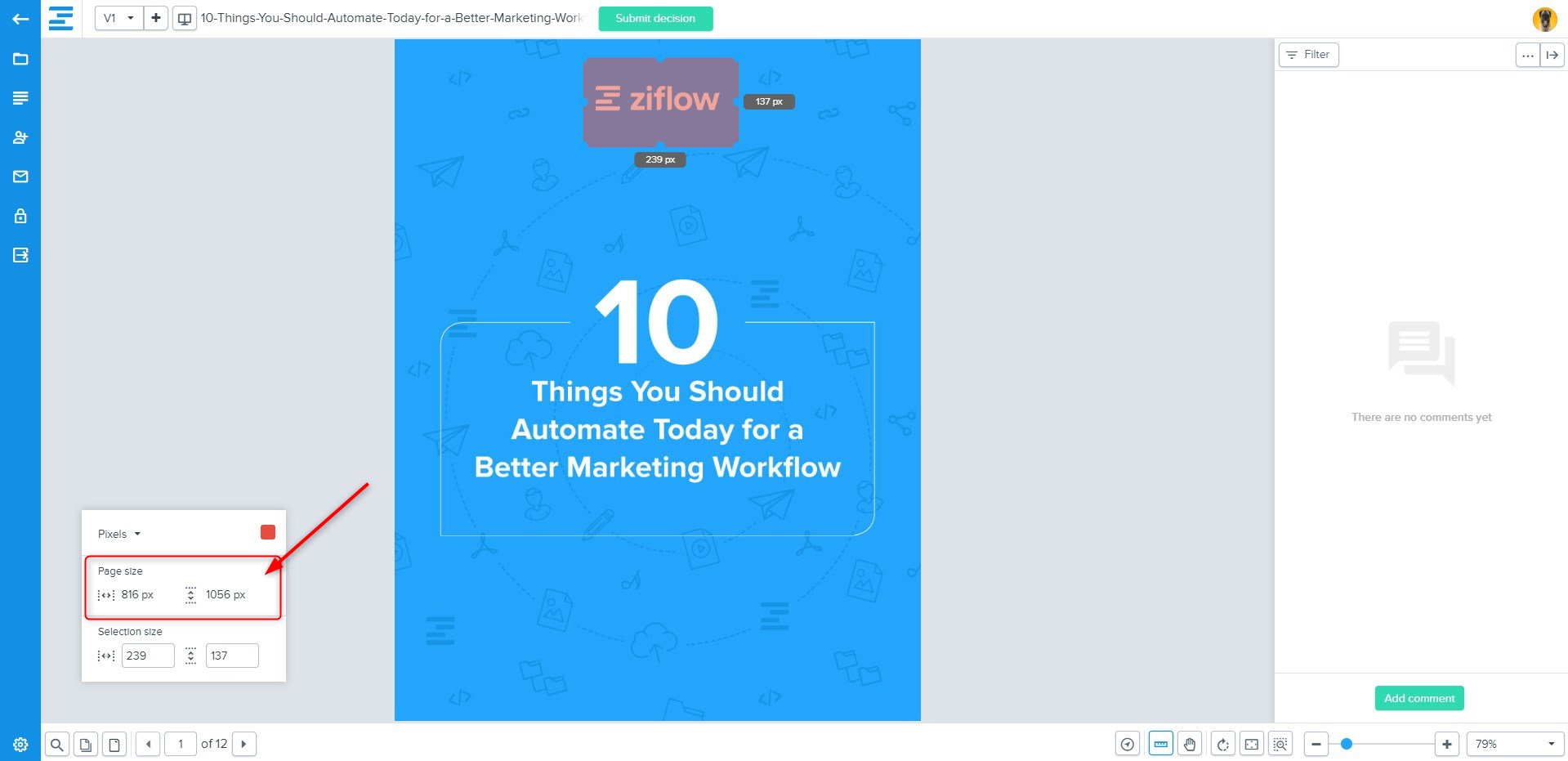Open the search magnifier in bottom toolbar
The image size is (1568, 761).
pos(56,744)
